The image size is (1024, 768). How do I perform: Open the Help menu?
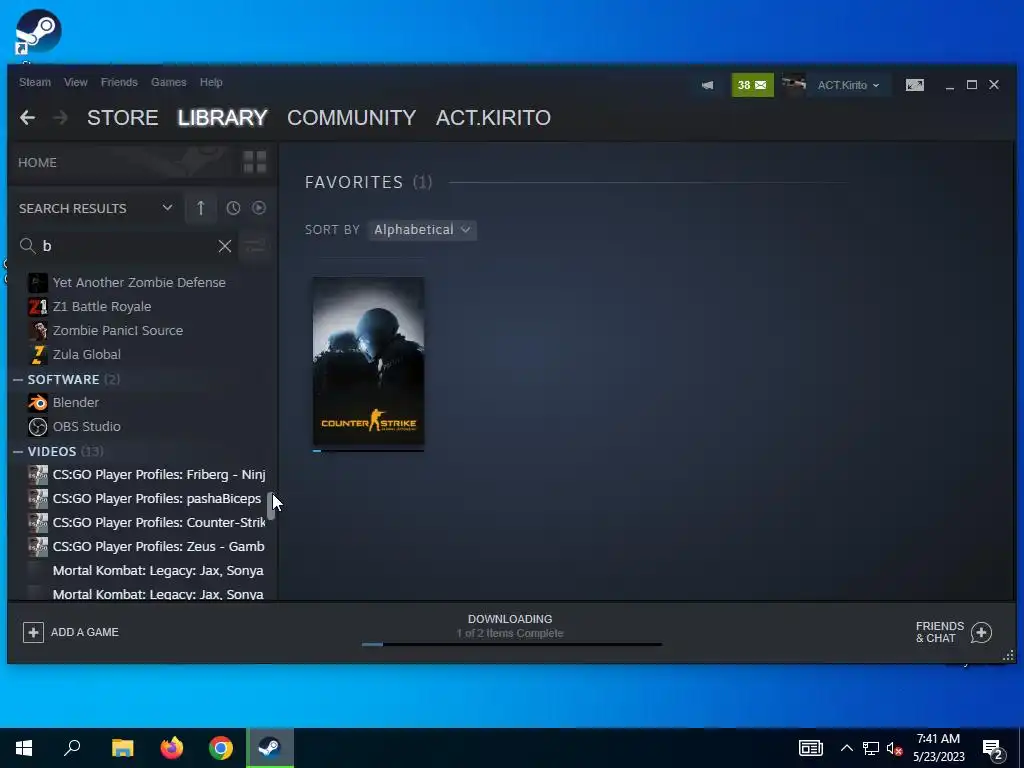211,82
